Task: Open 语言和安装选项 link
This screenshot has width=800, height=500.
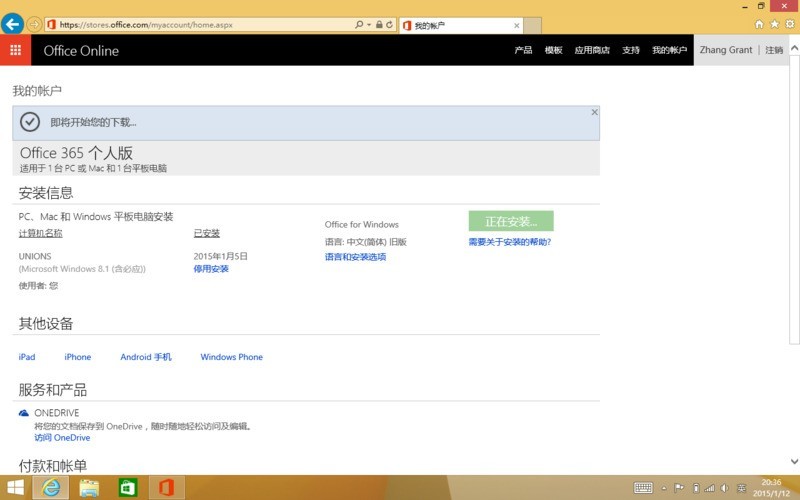Action: 355,257
